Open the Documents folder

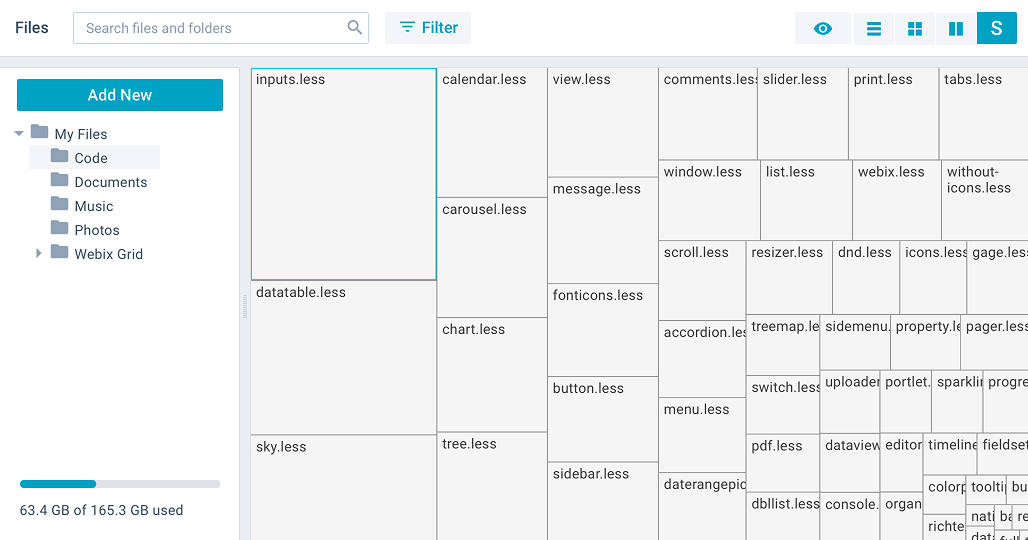click(x=110, y=182)
